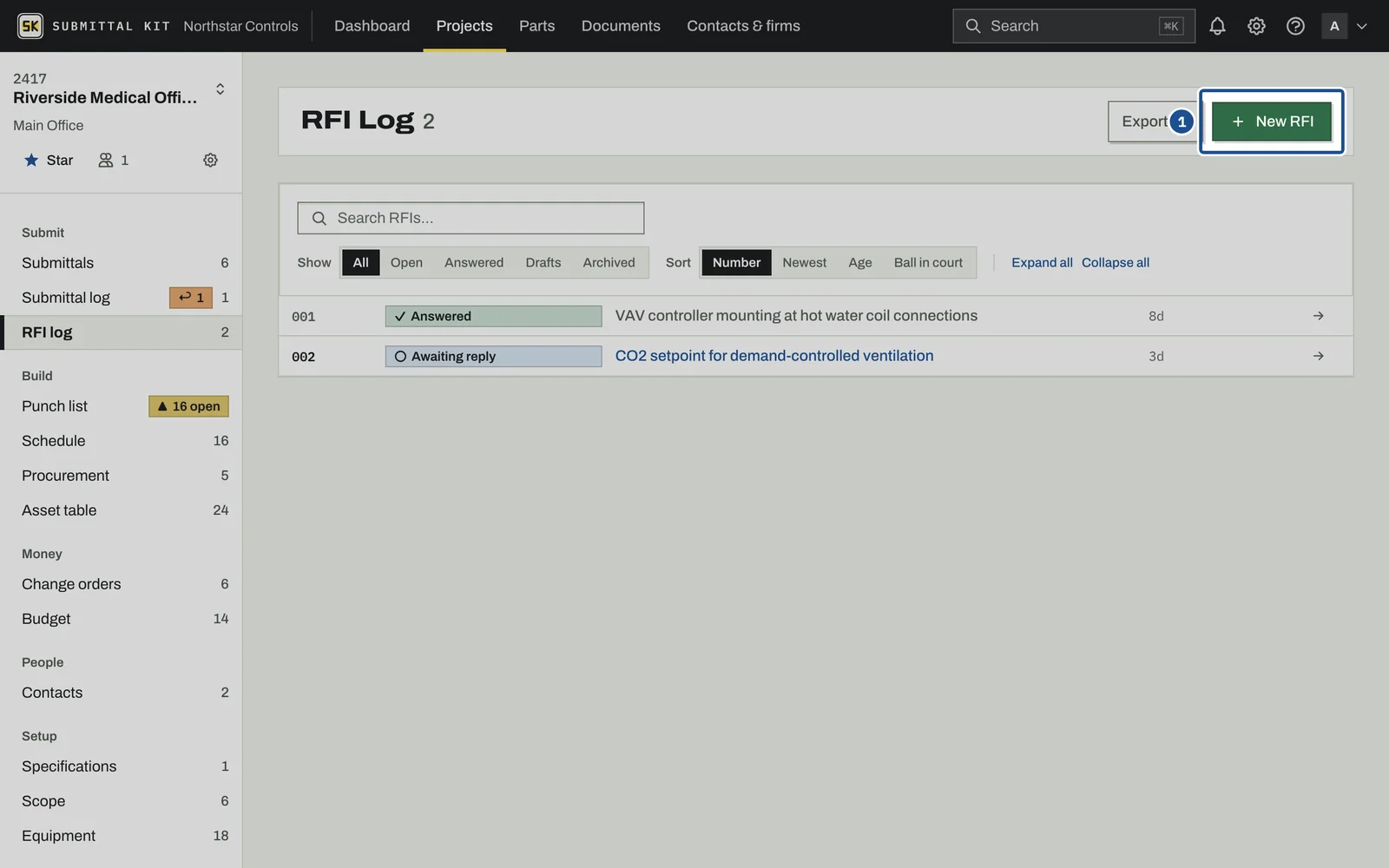Open Equipment in sidebar
The width and height of the screenshot is (1389, 868).
[x=122, y=836]
